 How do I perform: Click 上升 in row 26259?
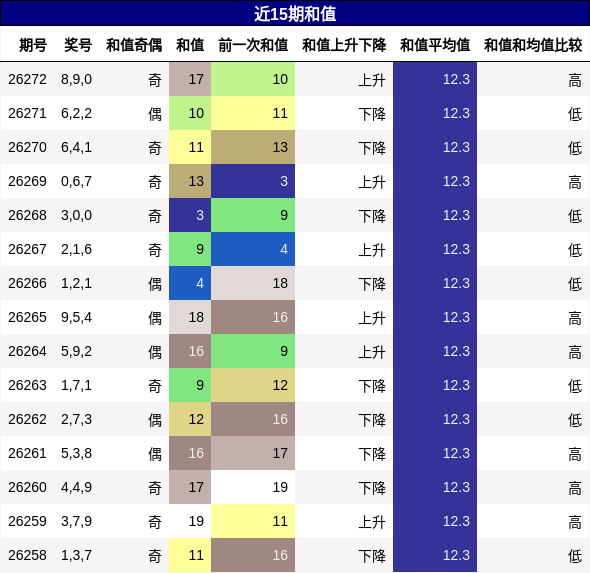pos(372,521)
